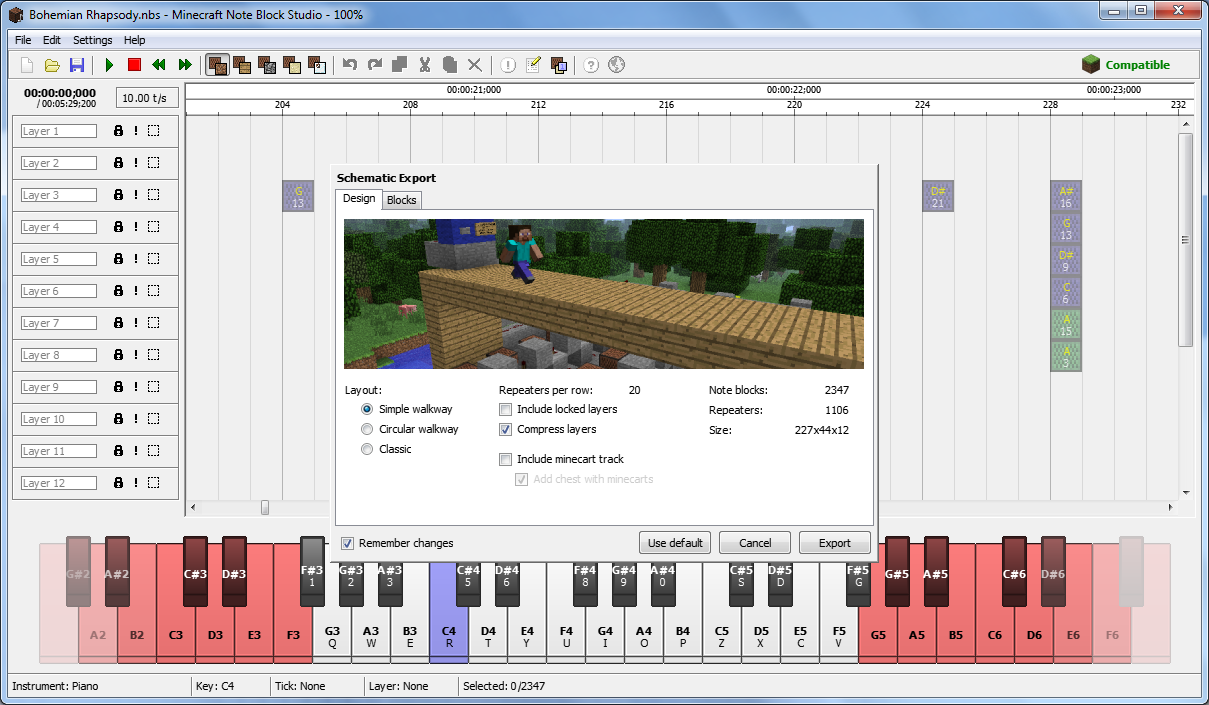Fast forward with the double-right arrows

point(185,65)
